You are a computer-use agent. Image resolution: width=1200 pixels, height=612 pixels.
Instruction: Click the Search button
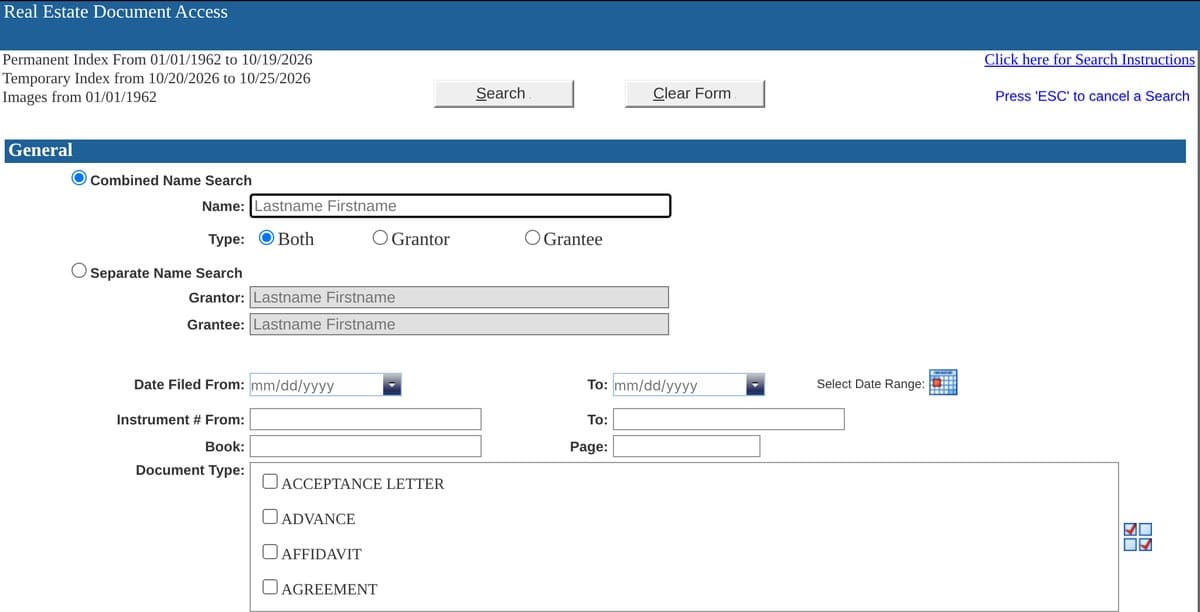[504, 93]
